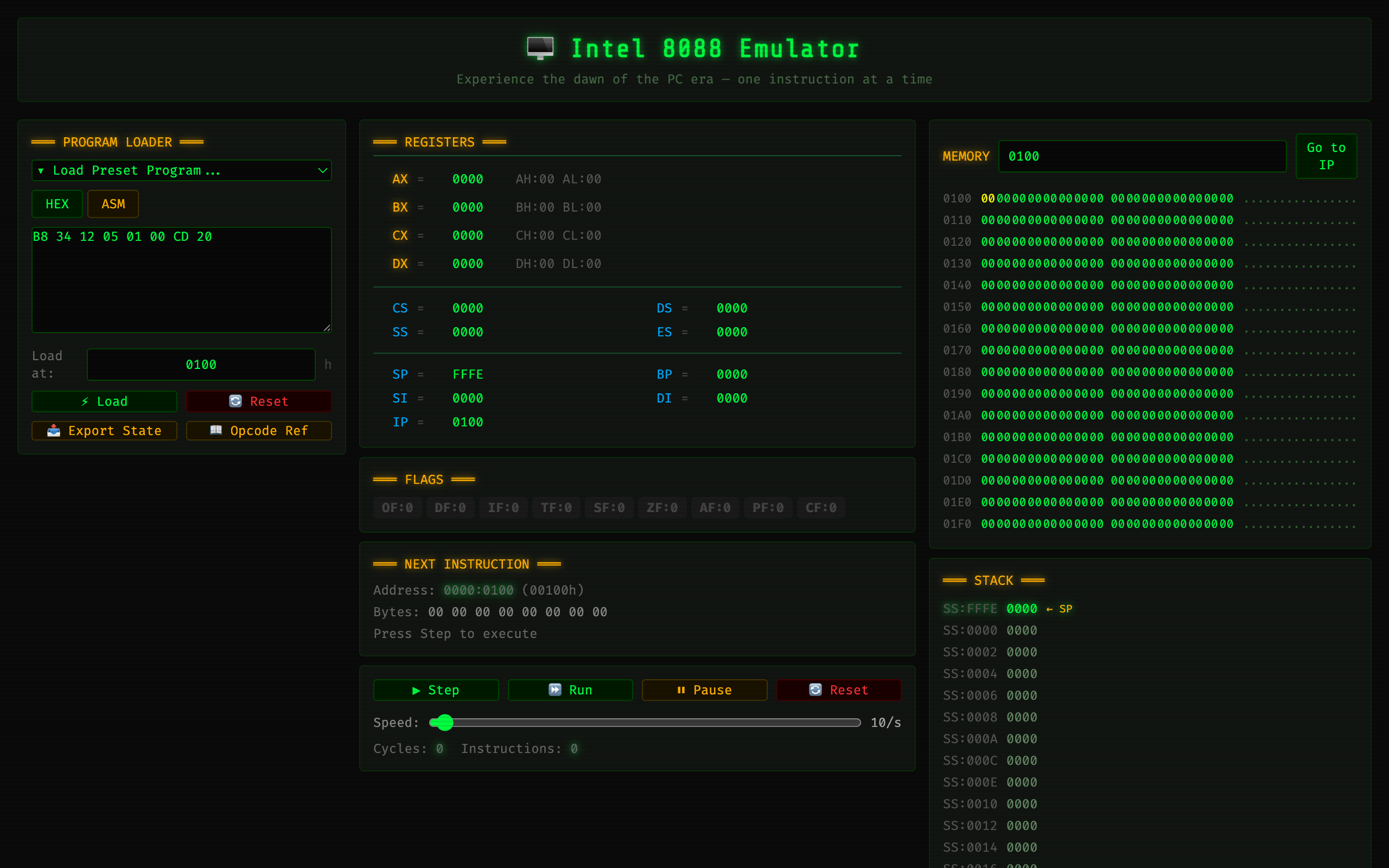
Task: Click the memory row address 01F0
Action: [957, 524]
